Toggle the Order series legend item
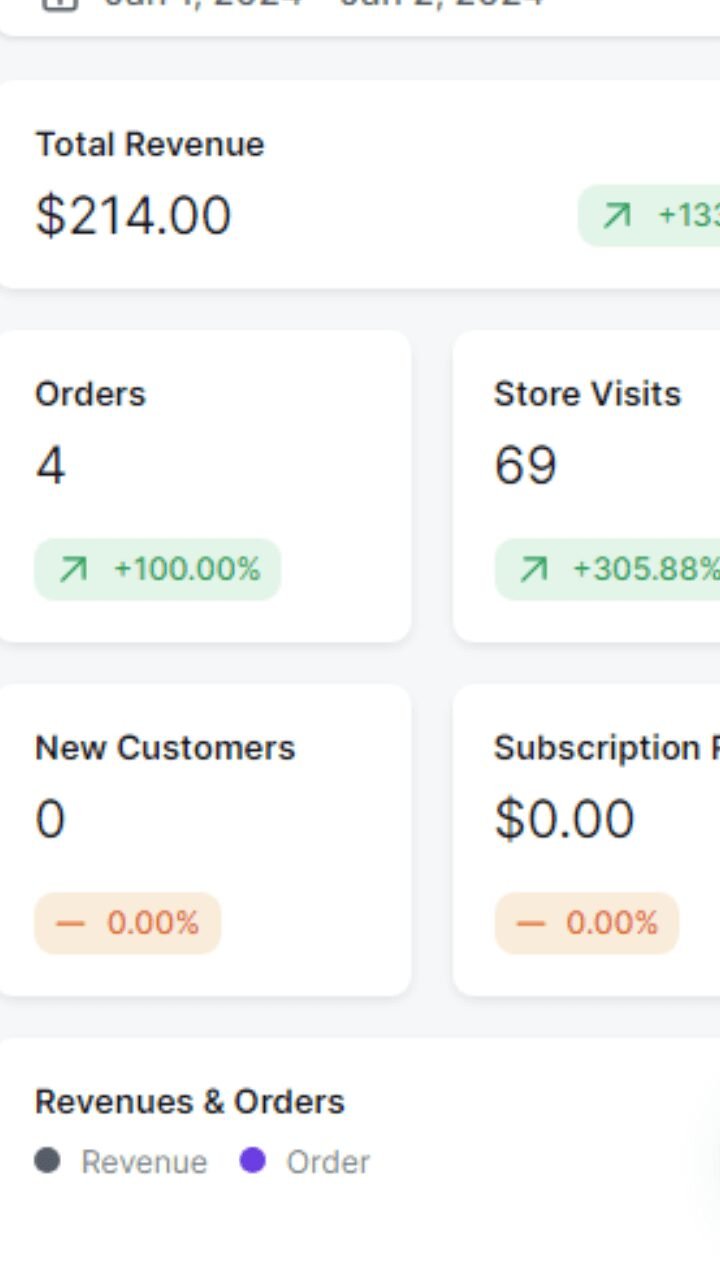This screenshot has height=1280, width=720. coord(327,1162)
